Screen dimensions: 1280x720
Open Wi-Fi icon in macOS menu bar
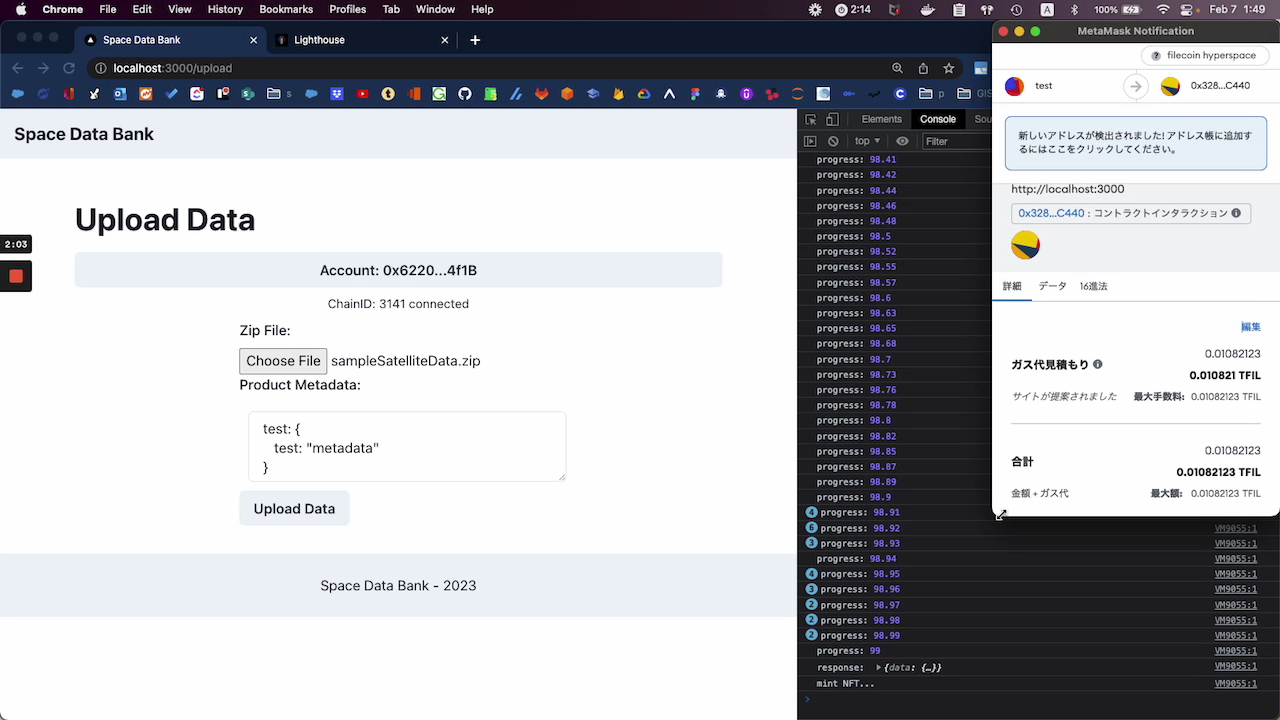(1162, 9)
